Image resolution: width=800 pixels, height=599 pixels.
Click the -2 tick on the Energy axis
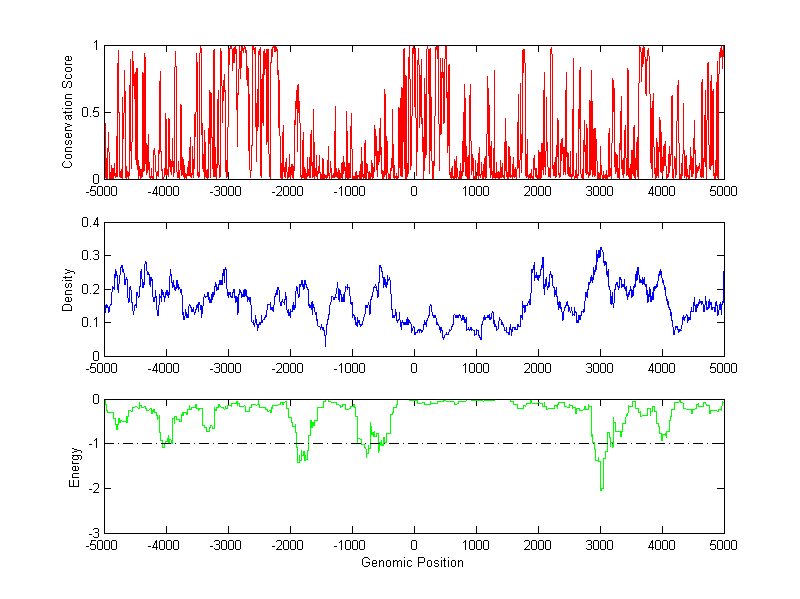click(91, 488)
